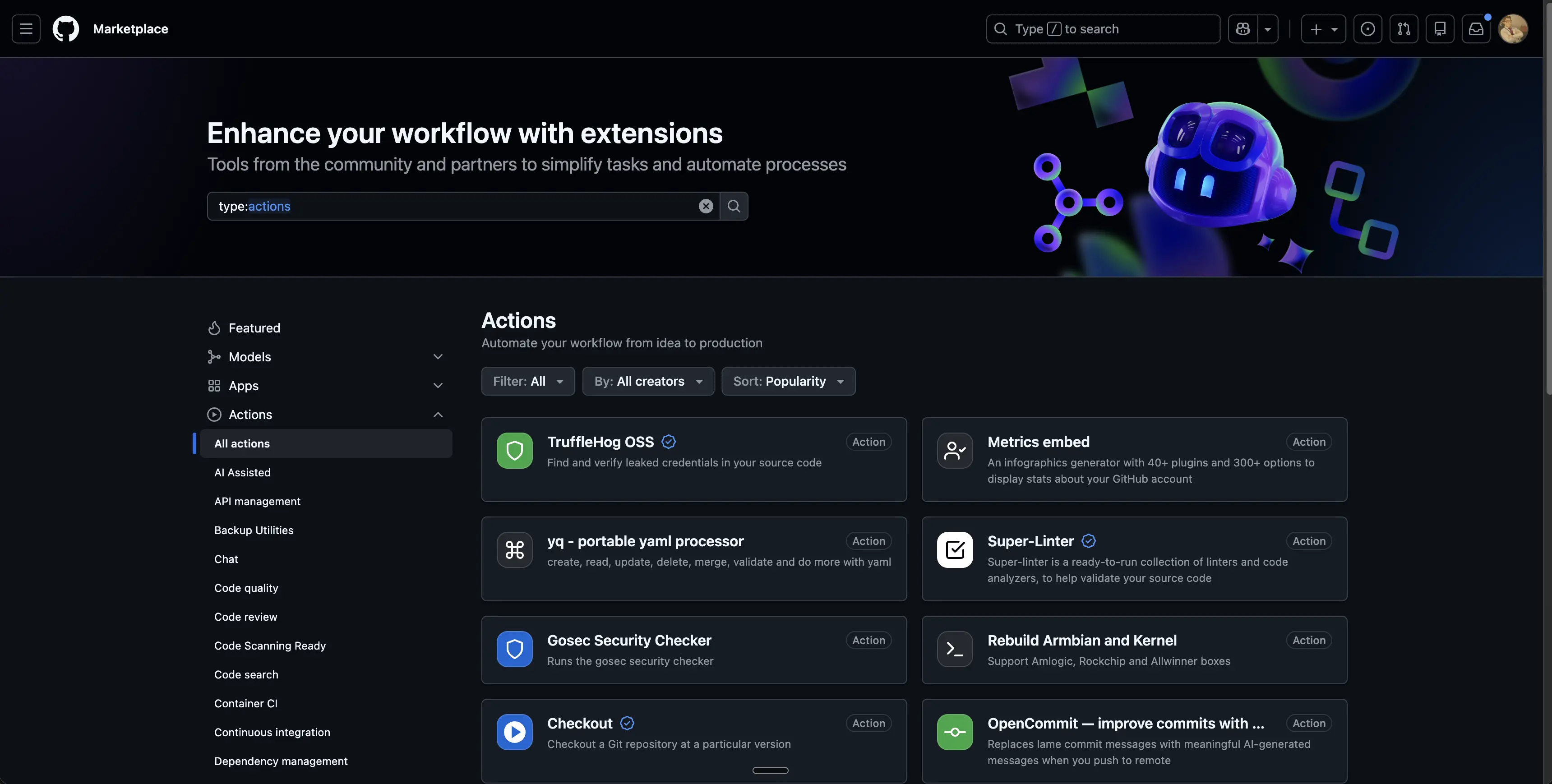Select the Code quality category
The height and width of the screenshot is (784, 1552).
tap(246, 588)
